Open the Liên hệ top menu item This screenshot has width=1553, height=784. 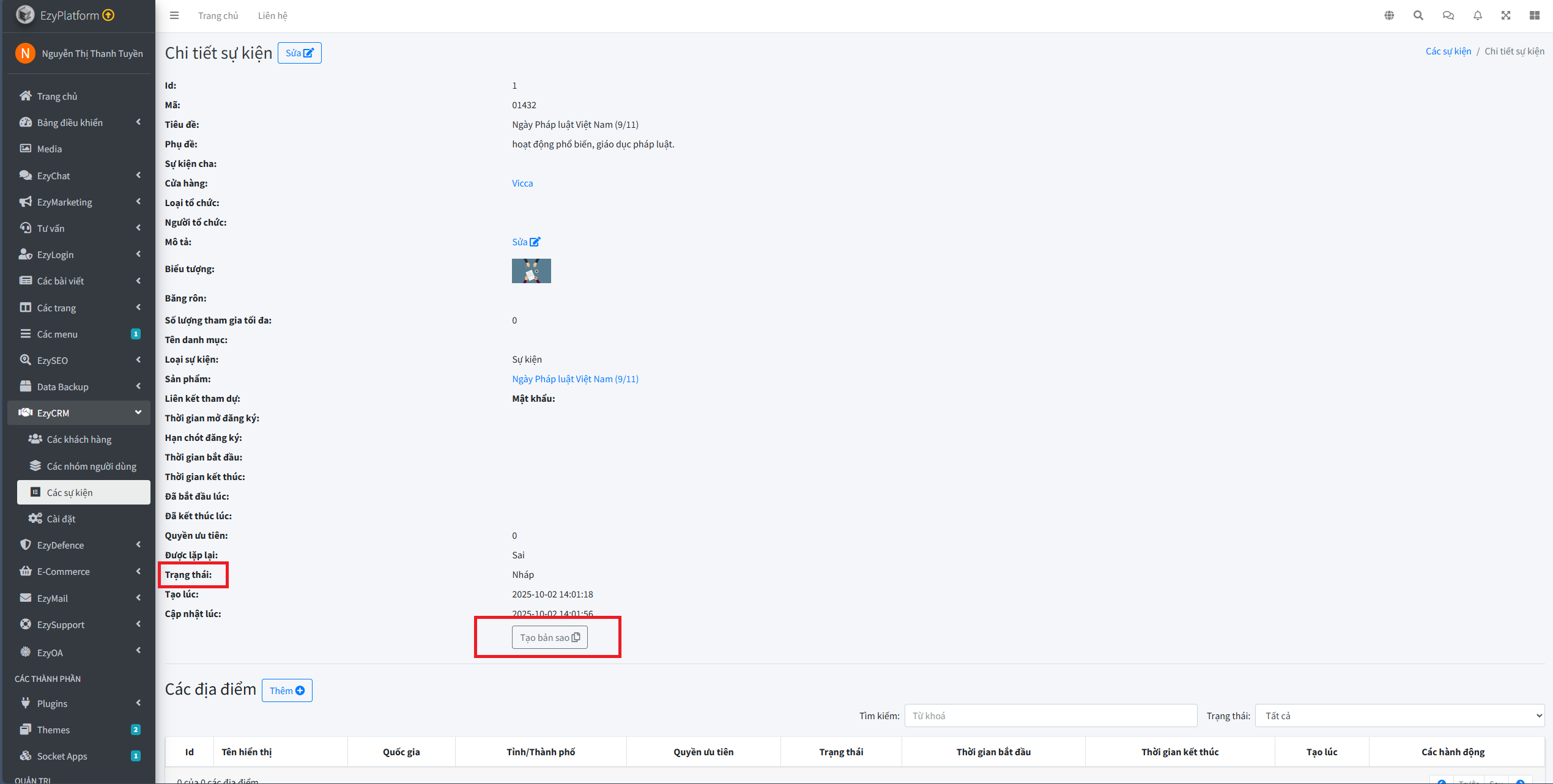click(272, 15)
